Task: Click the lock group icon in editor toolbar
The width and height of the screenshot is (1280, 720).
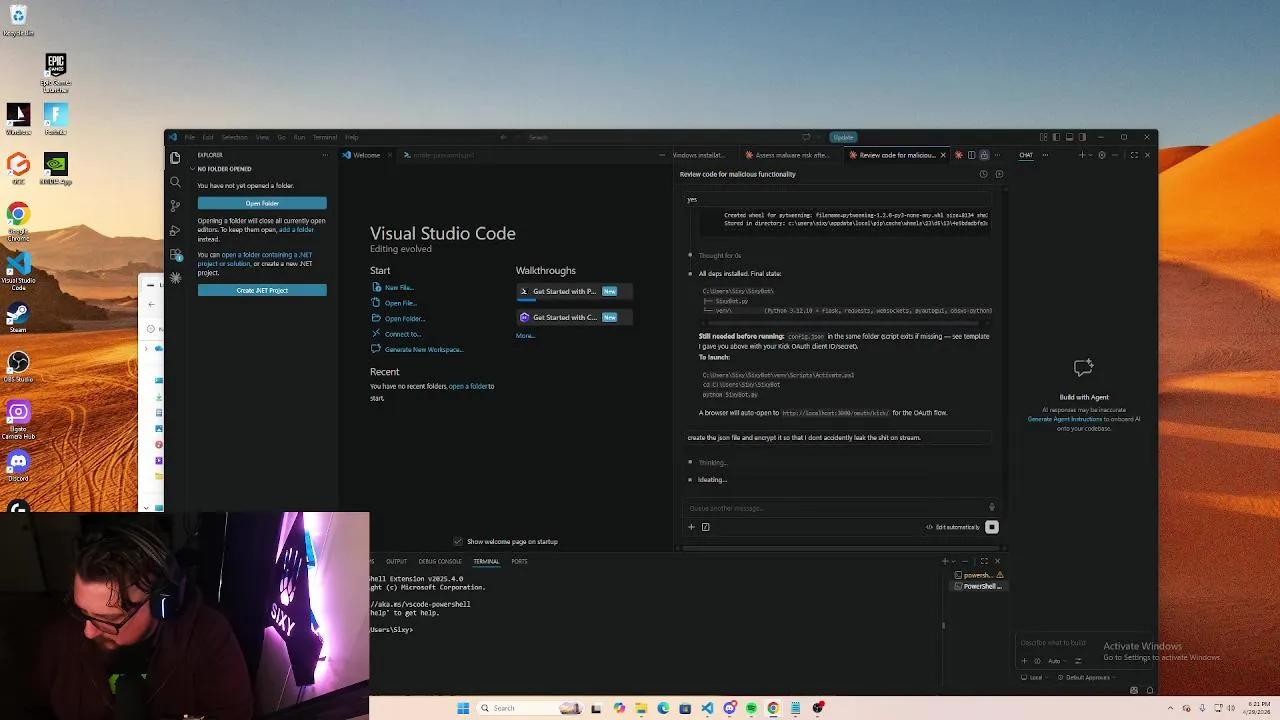Action: coord(984,155)
